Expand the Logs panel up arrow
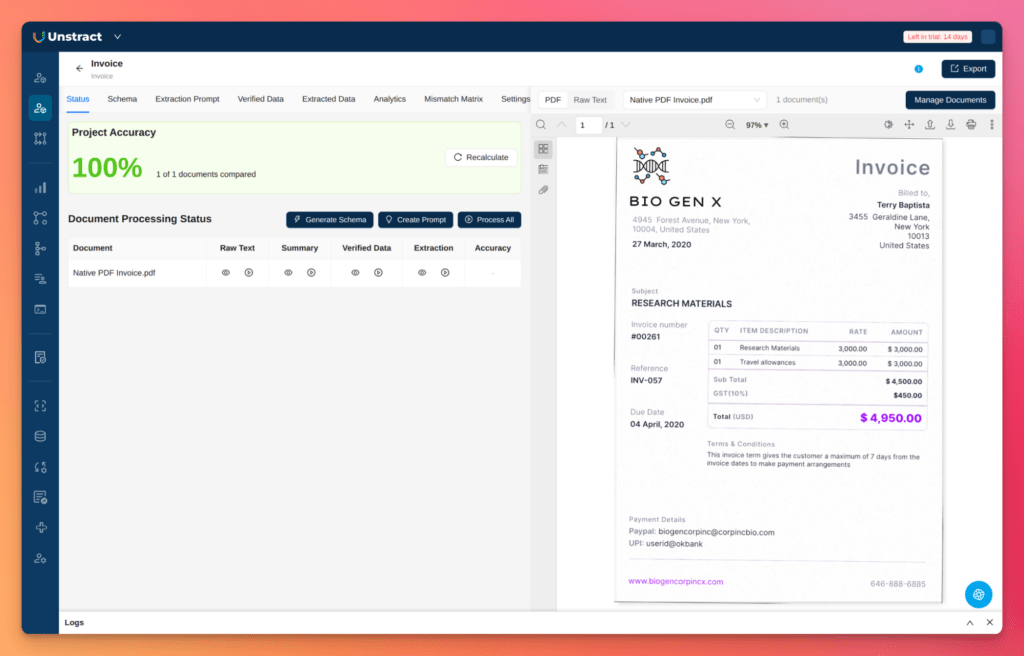The image size is (1024, 656). [x=970, y=623]
